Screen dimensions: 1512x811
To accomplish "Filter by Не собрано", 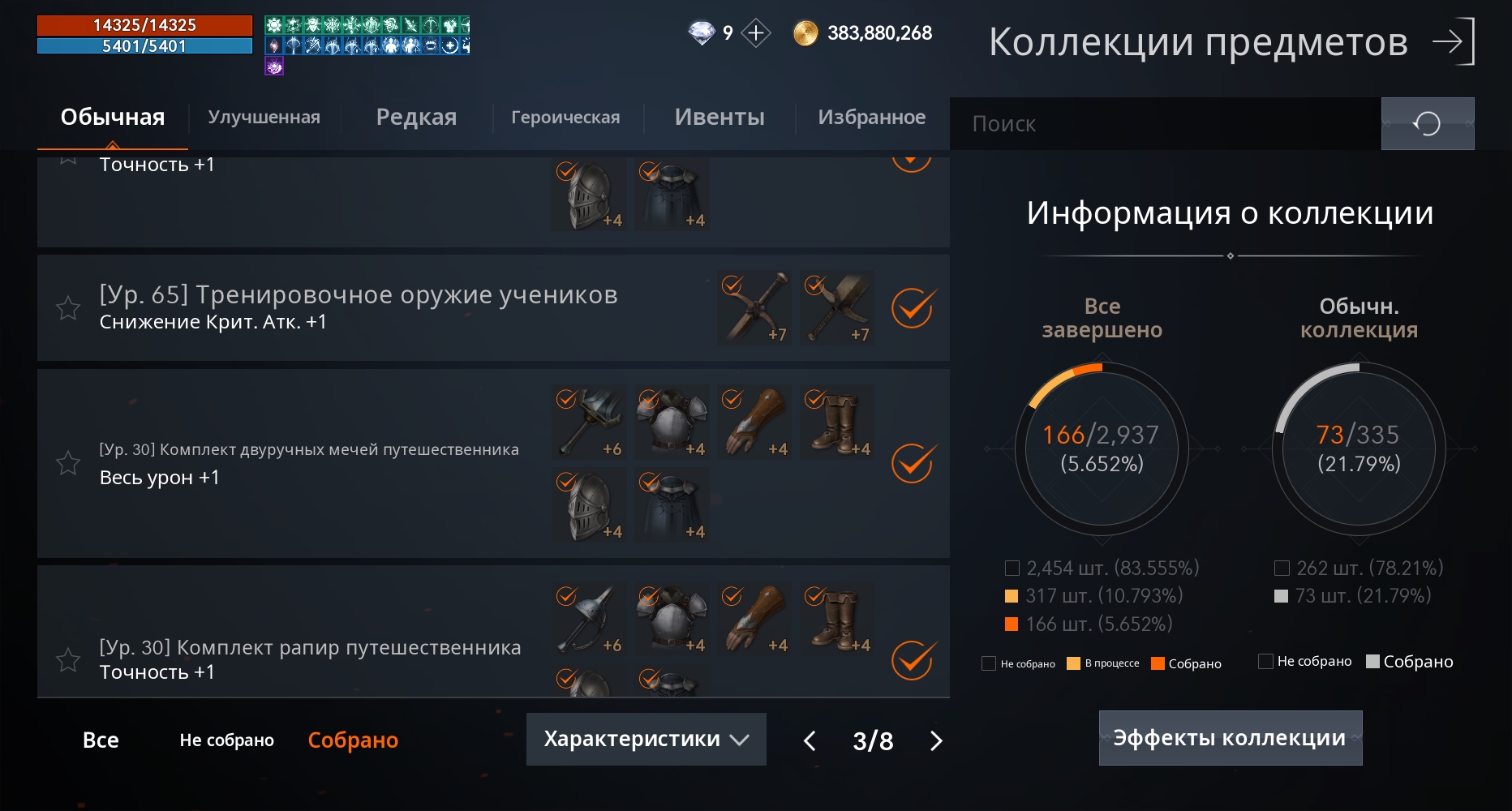I will tap(226, 740).
